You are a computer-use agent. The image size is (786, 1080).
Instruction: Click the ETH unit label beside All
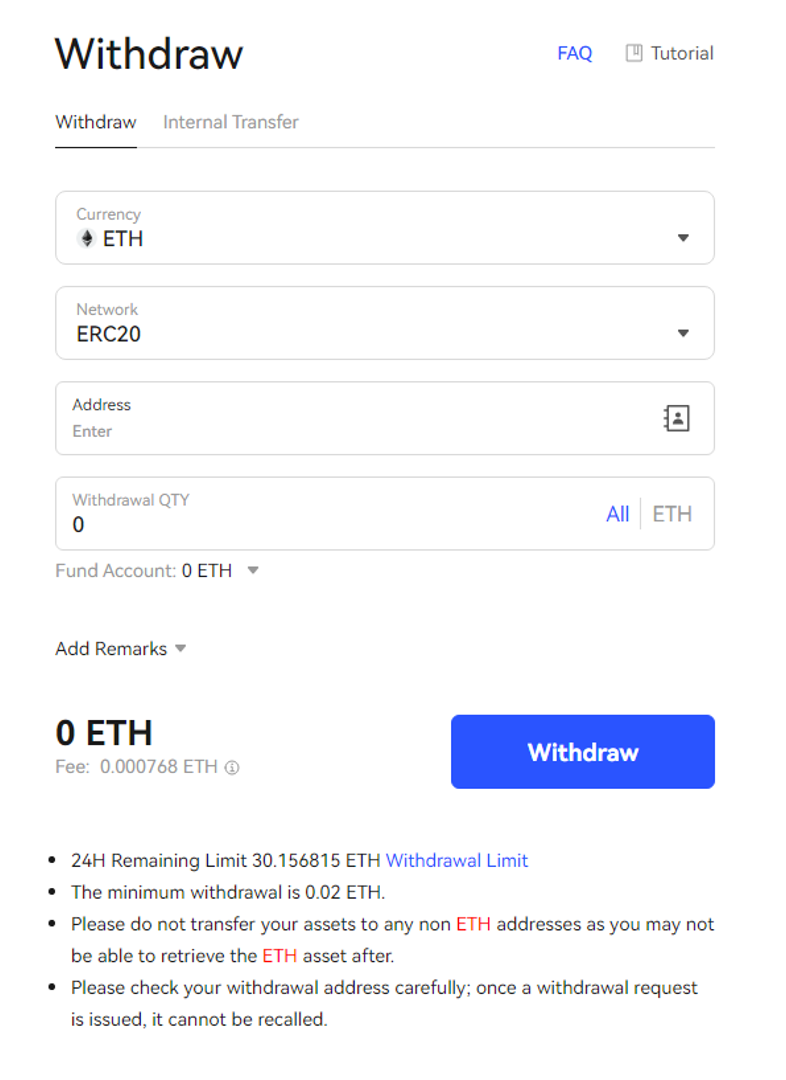click(x=672, y=514)
